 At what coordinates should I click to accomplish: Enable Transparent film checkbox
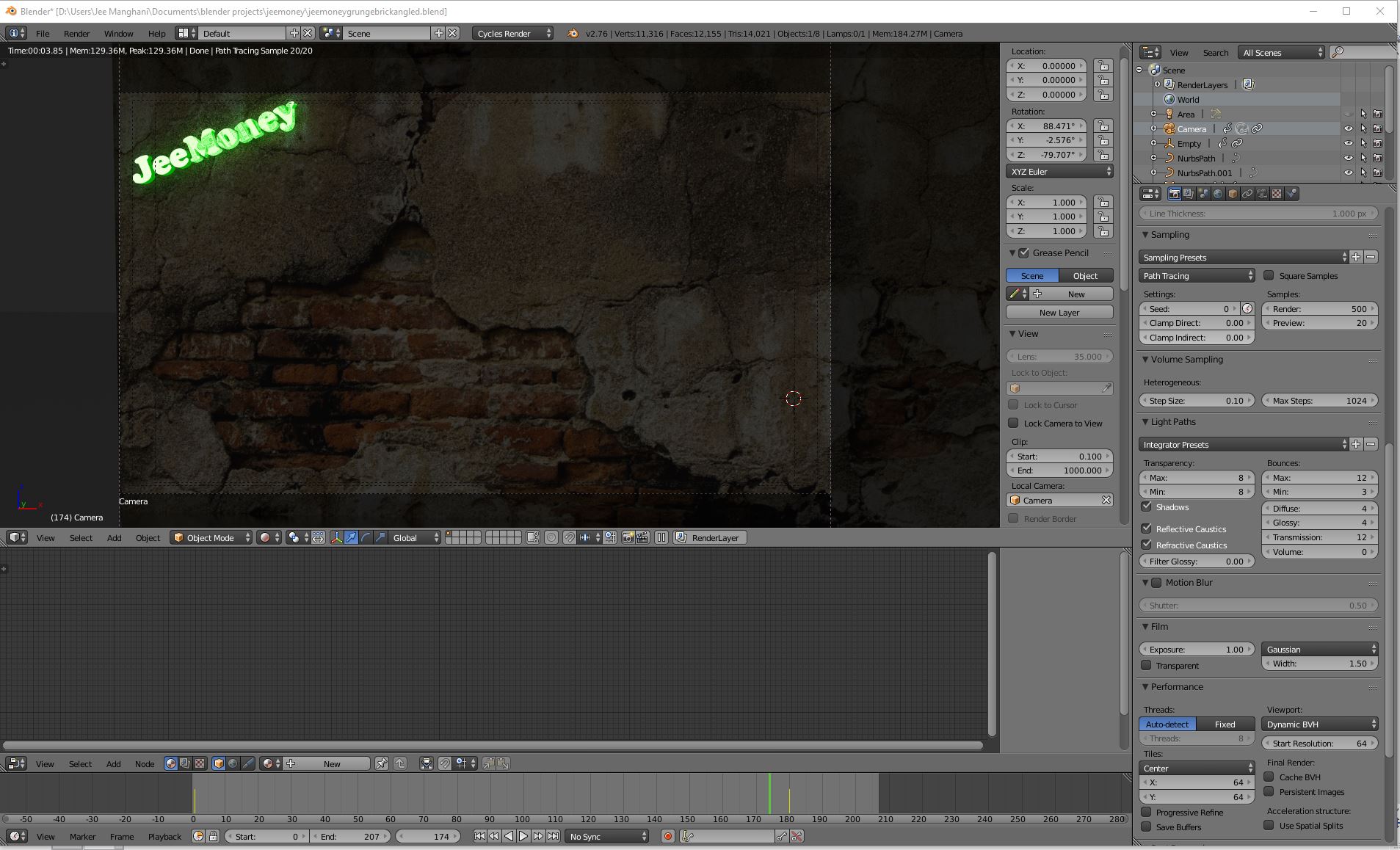pos(1146,665)
